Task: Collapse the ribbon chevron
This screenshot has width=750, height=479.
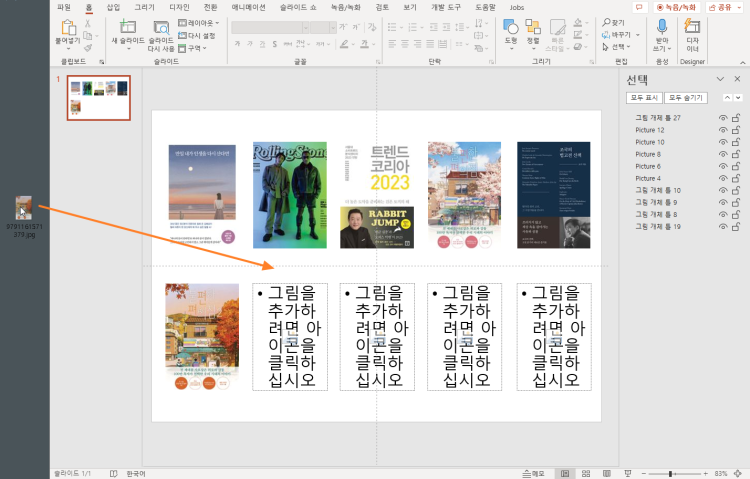Action: (x=742, y=62)
